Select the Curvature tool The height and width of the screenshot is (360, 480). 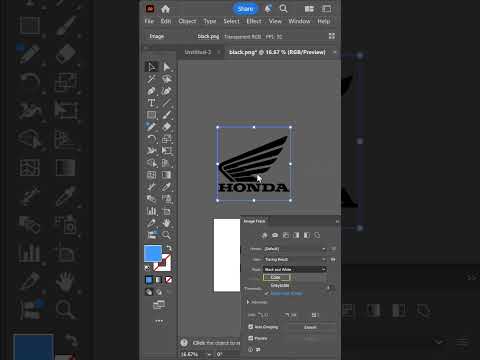point(167,91)
